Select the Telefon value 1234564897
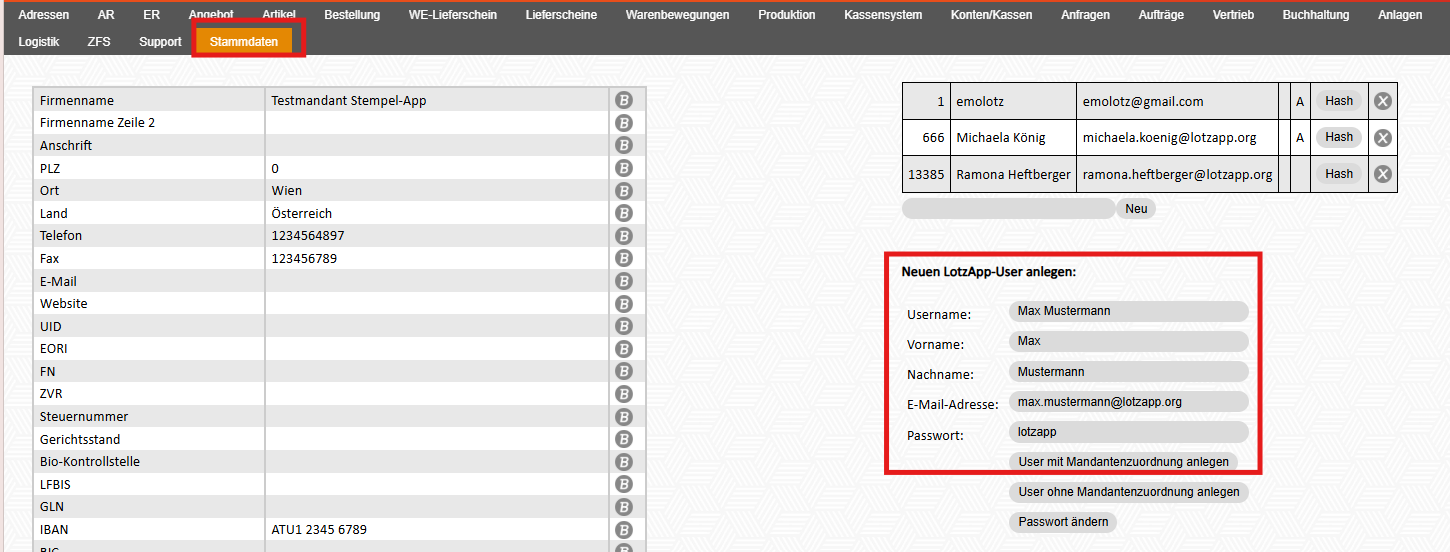 point(308,236)
